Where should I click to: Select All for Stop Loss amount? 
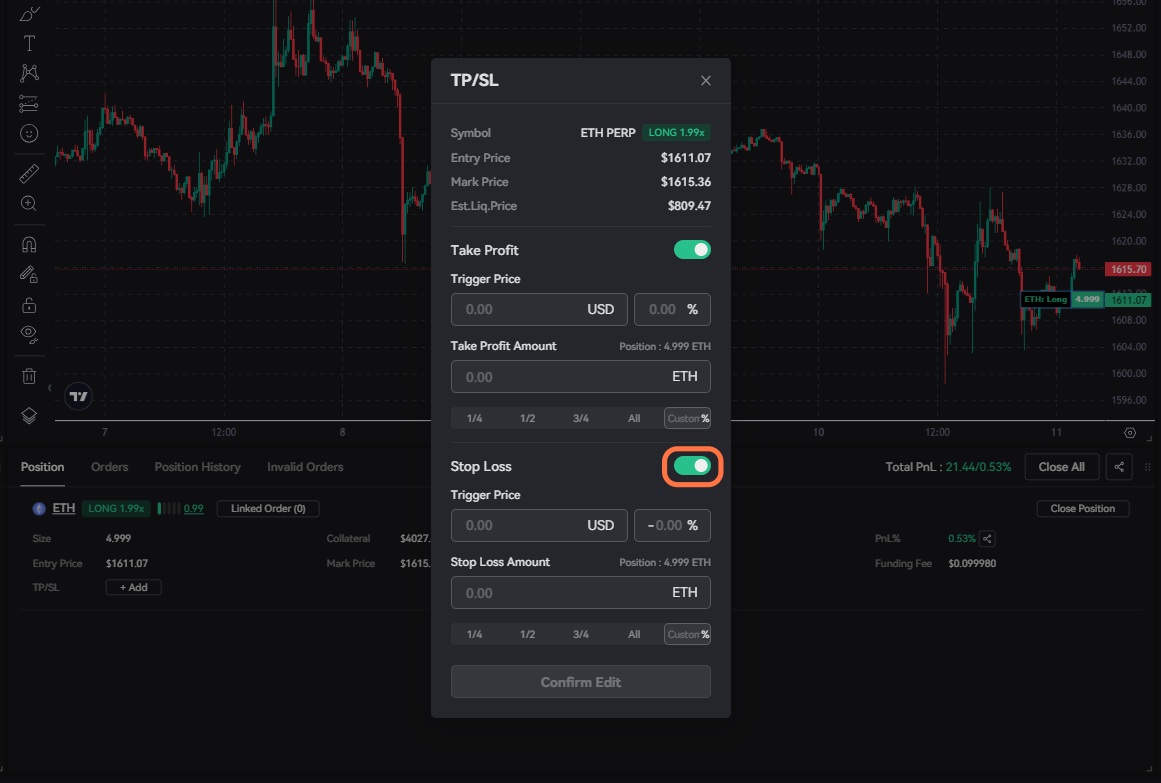[634, 634]
